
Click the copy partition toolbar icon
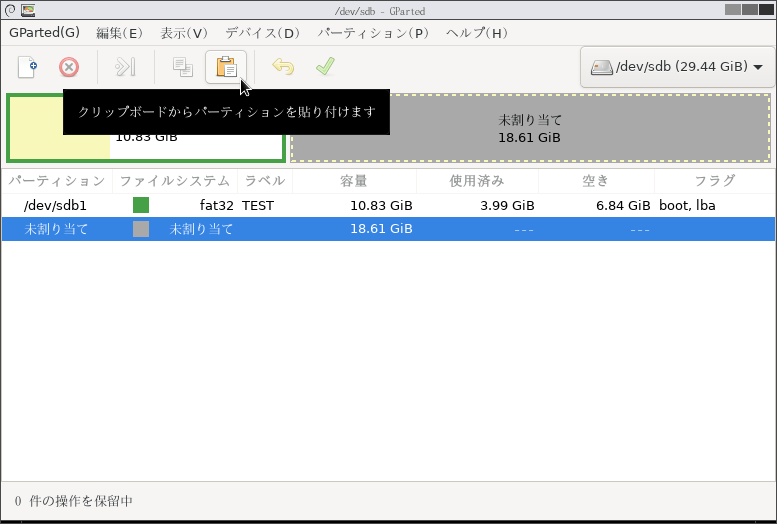[x=183, y=67]
